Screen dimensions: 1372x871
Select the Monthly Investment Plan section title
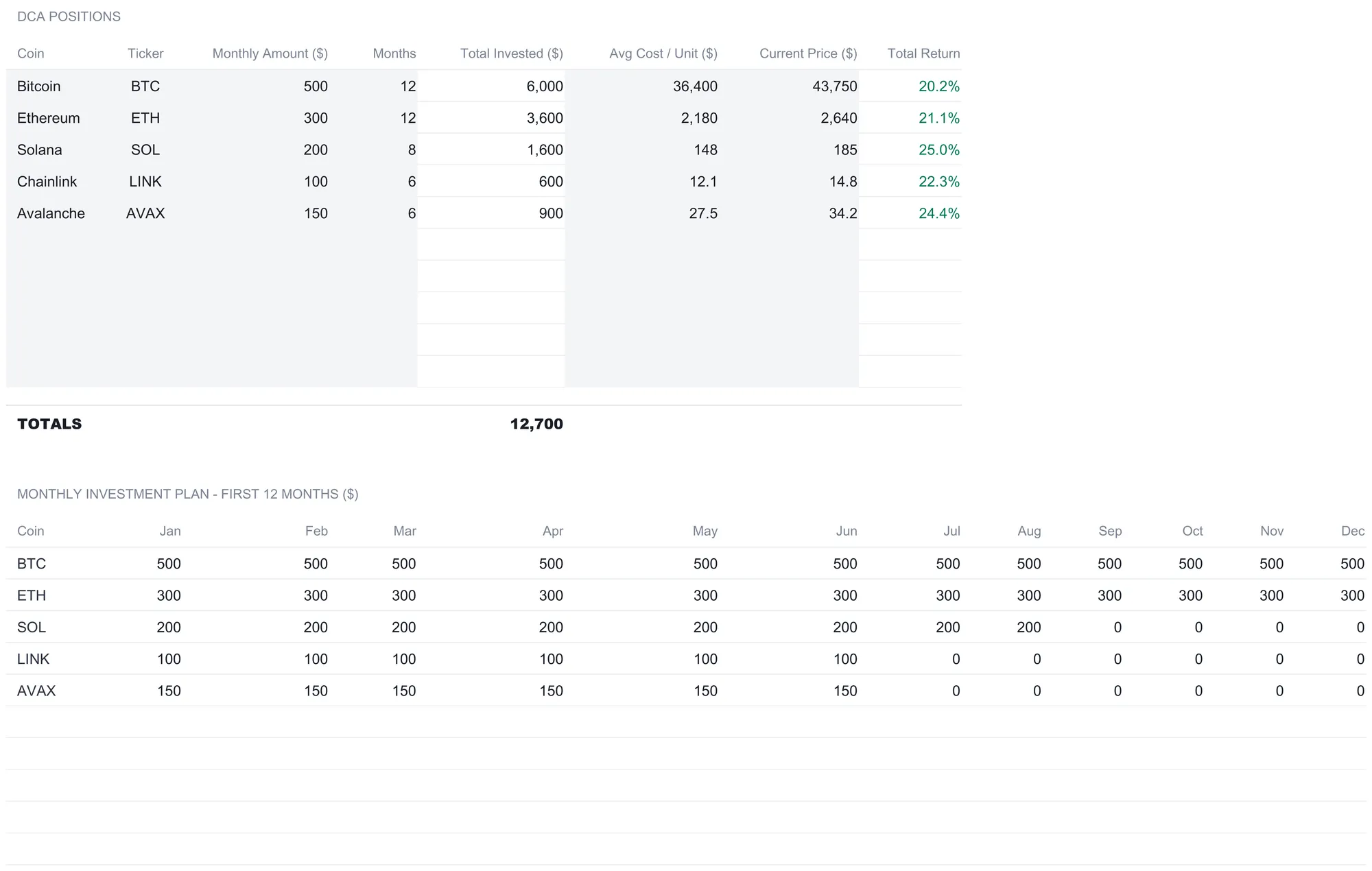(x=188, y=494)
